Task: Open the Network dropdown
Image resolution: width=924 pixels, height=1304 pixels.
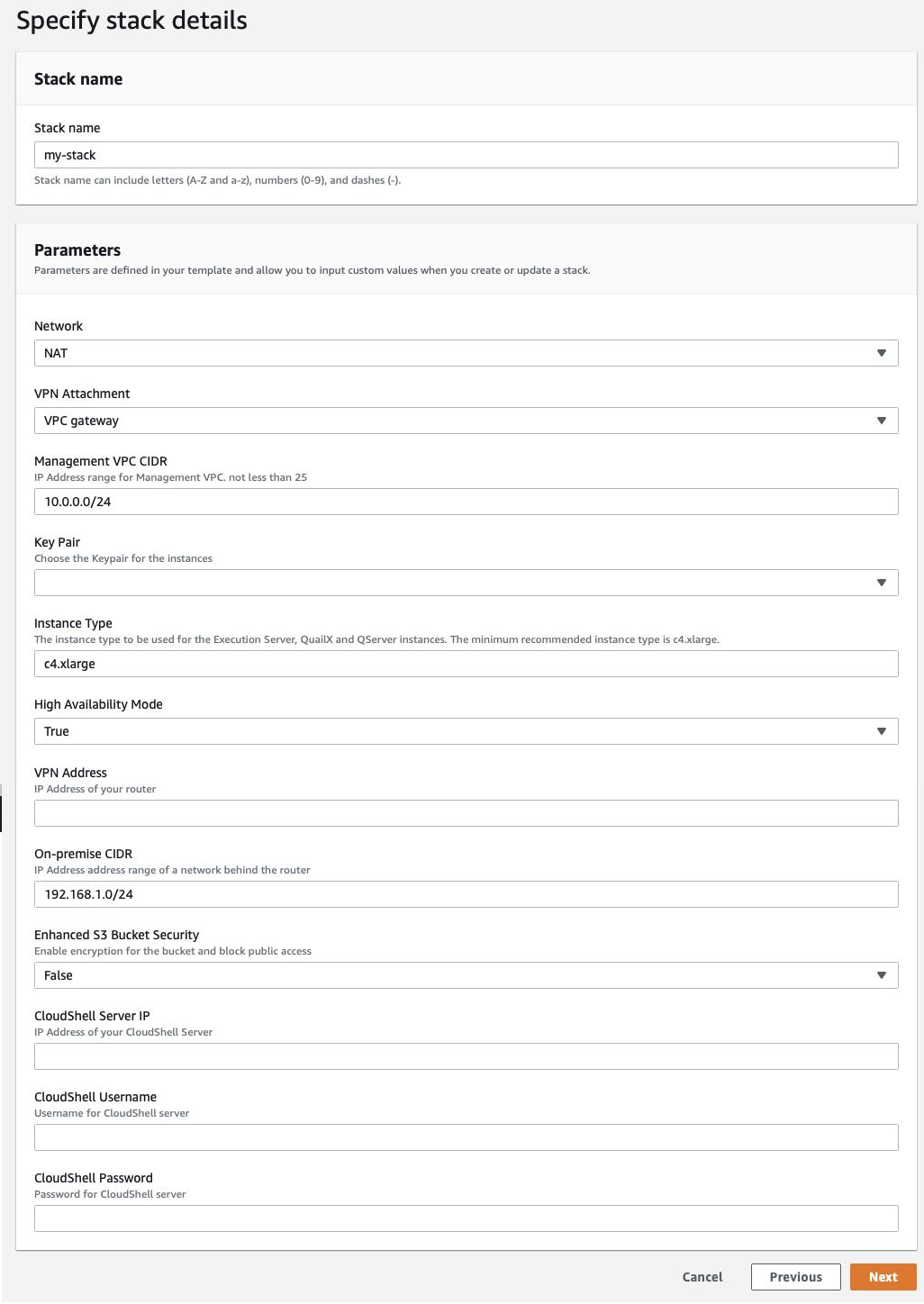Action: tap(450, 353)
